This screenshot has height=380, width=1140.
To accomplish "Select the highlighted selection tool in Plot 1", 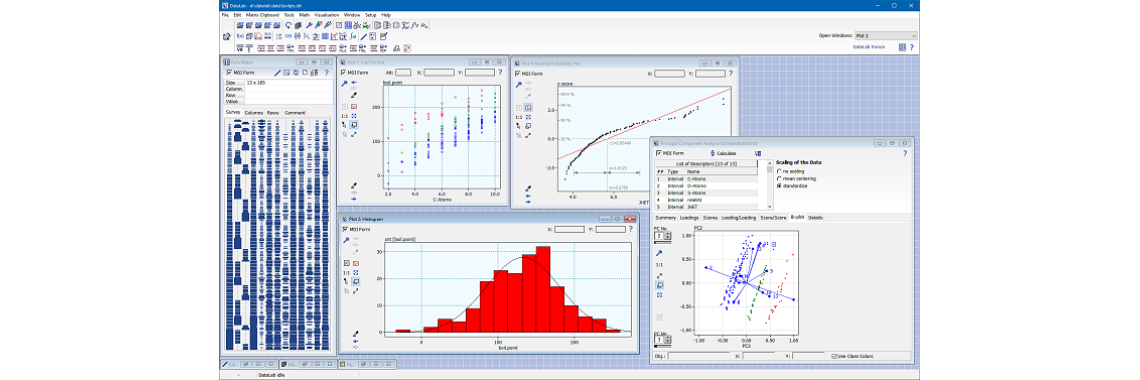I will [x=355, y=126].
